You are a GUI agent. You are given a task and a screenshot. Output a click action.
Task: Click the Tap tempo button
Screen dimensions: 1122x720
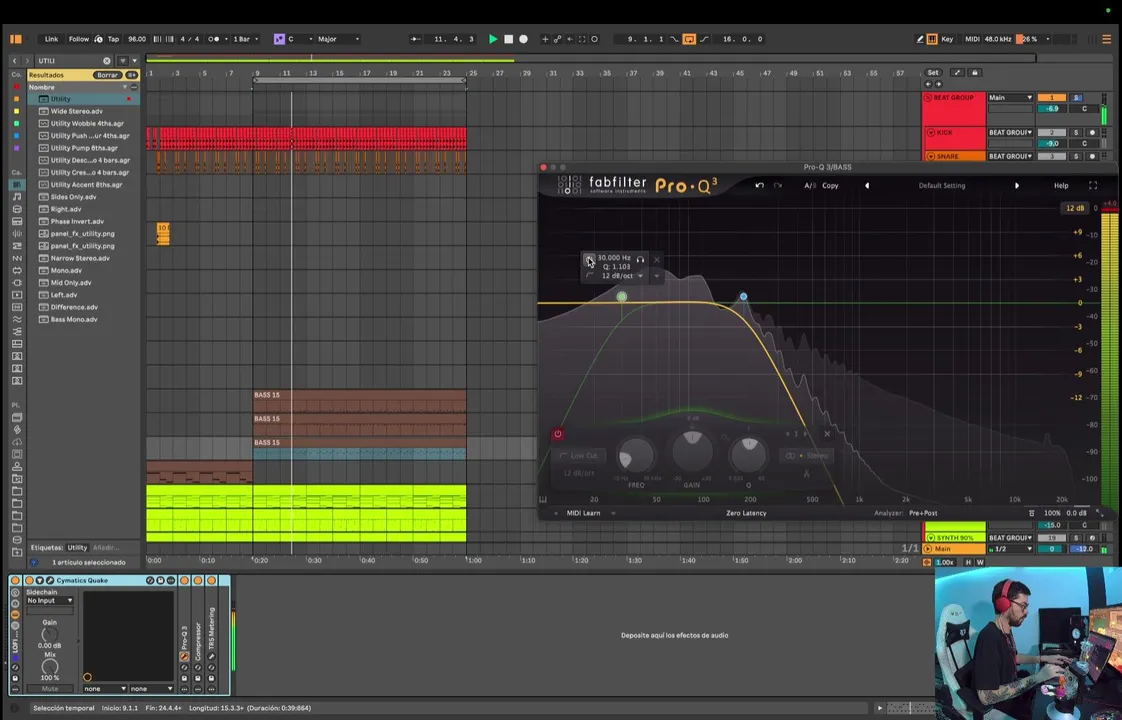113,39
